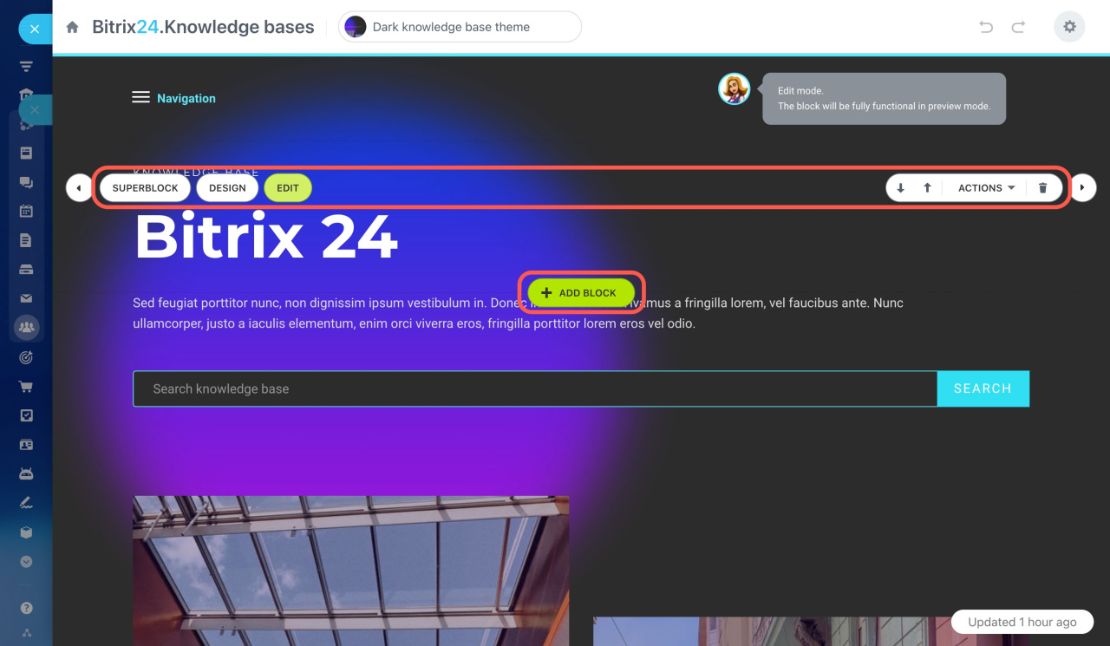This screenshot has height=646, width=1110.
Task: Open the Actions dropdown menu
Action: [x=986, y=188]
